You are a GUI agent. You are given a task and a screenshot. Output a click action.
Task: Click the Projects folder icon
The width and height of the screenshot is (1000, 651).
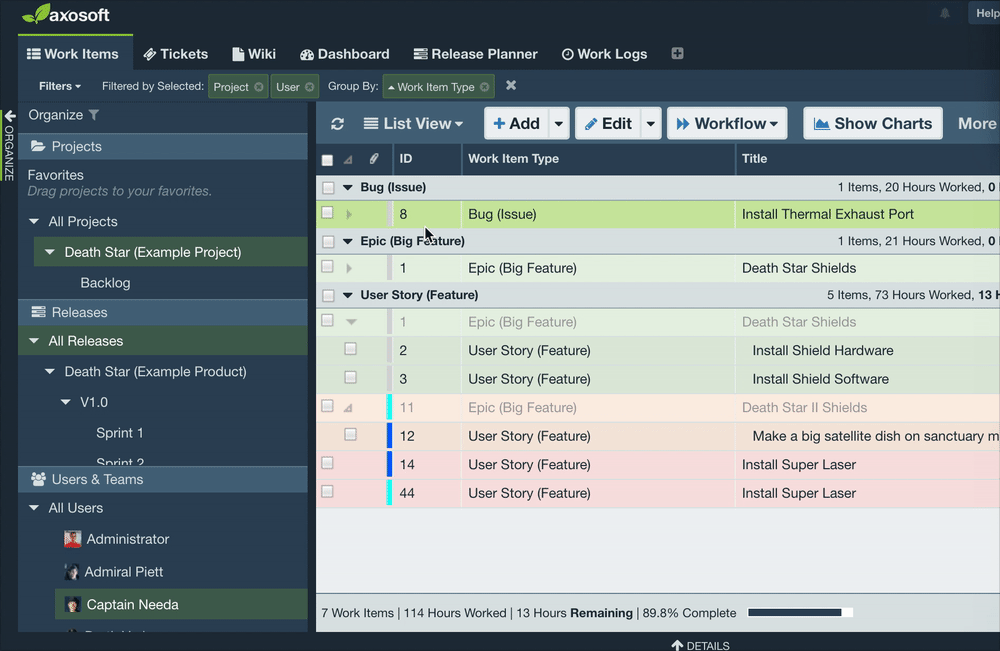(38, 146)
